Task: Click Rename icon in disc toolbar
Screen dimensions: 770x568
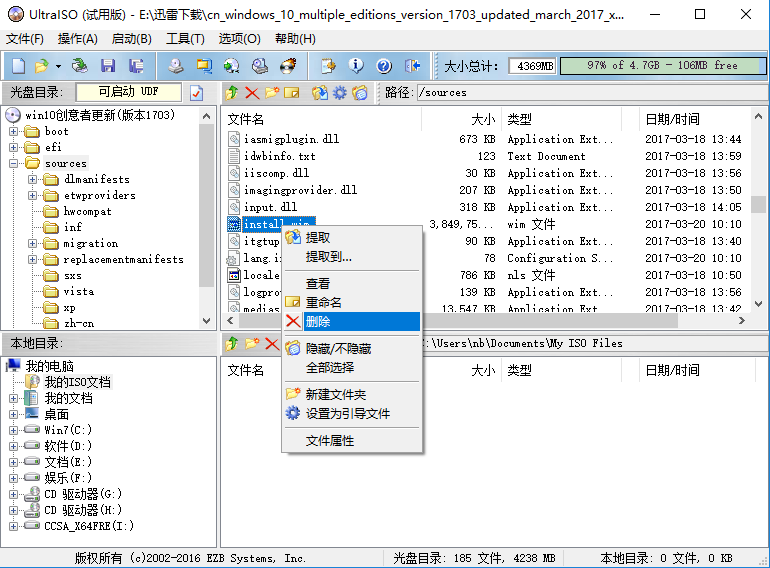Action: click(292, 92)
